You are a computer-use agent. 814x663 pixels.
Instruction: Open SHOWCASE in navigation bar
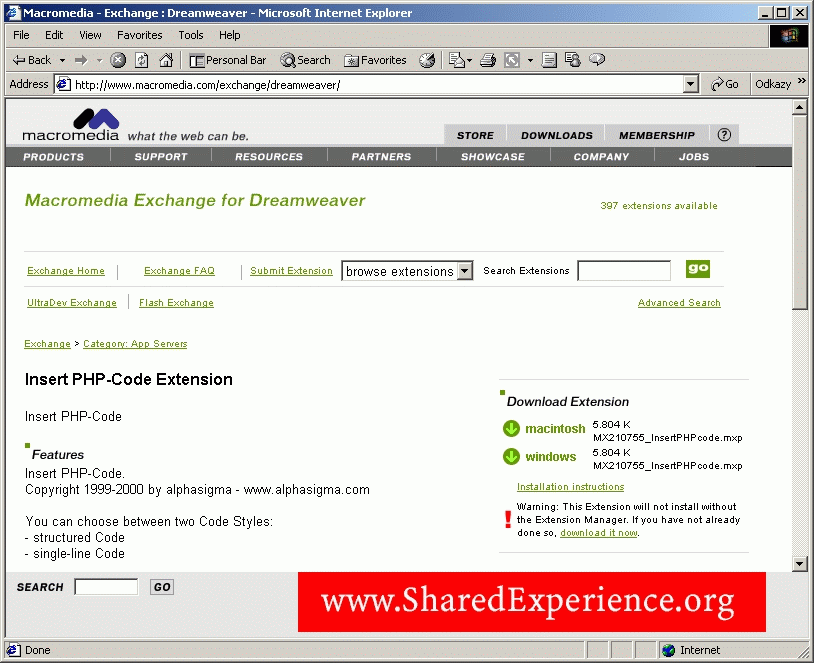point(493,157)
